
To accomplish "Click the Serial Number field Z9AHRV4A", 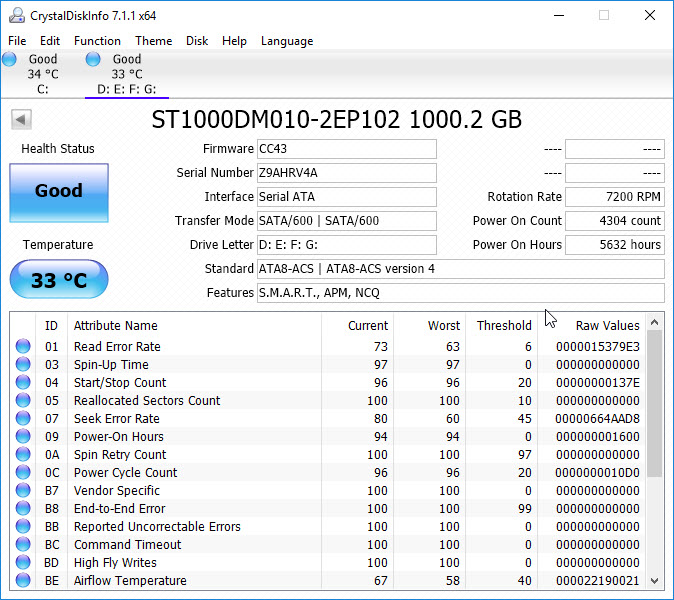I will coord(347,173).
